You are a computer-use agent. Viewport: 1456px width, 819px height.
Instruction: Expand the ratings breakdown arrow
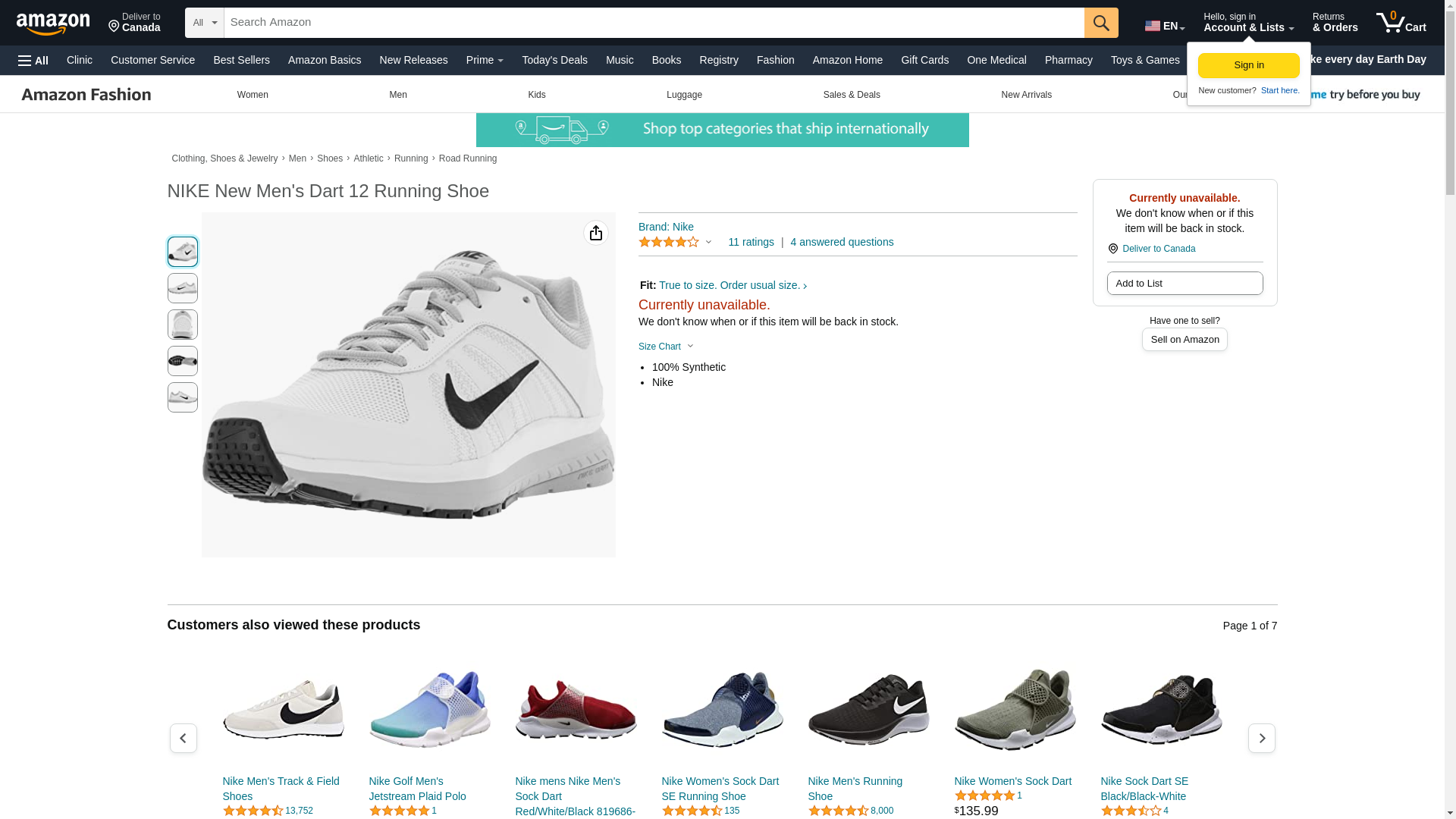pos(709,243)
